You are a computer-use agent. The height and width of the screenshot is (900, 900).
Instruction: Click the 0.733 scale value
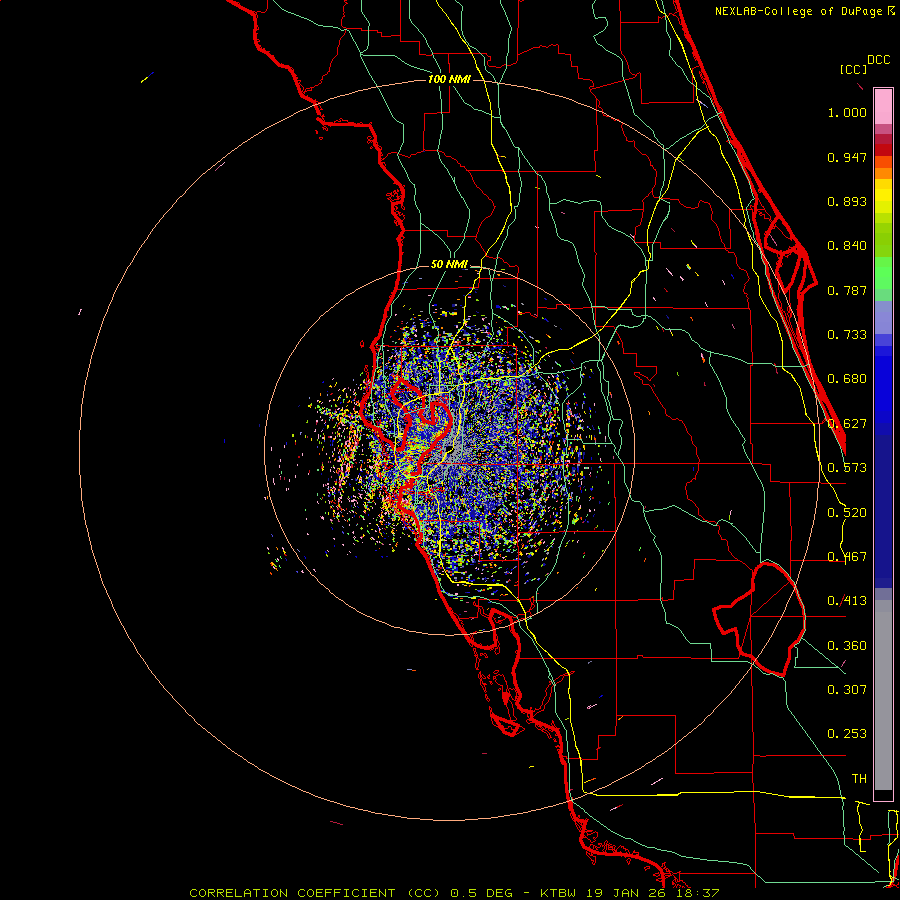tap(847, 335)
